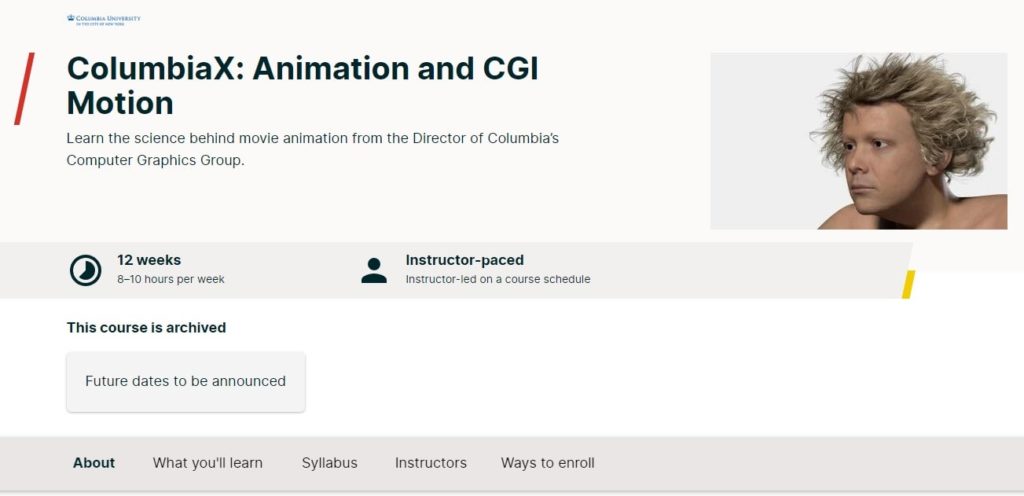Click the This course is archived notice

point(146,327)
